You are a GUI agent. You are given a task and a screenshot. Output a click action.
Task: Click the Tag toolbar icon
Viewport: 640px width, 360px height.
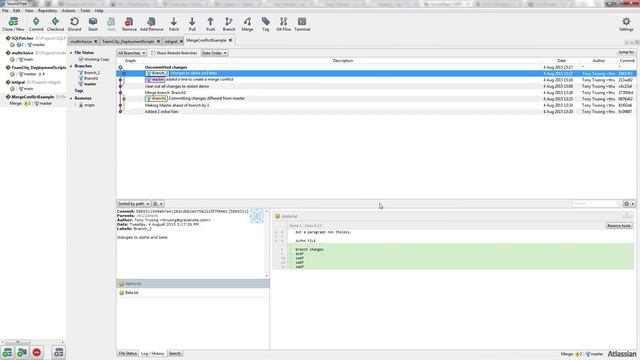(265, 24)
